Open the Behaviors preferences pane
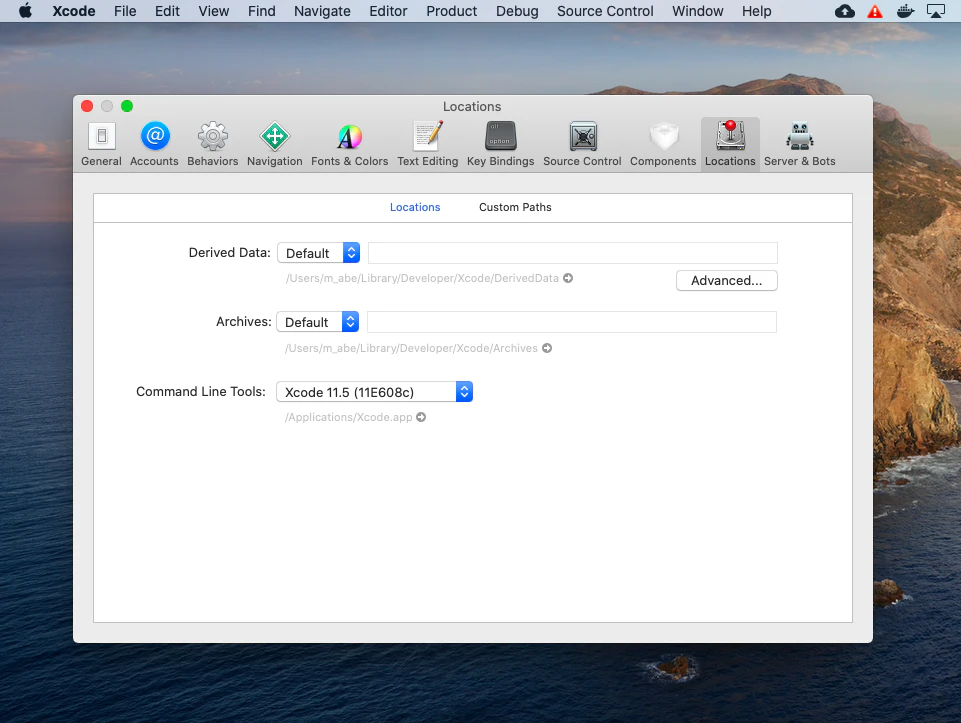The image size is (961, 723). (213, 145)
